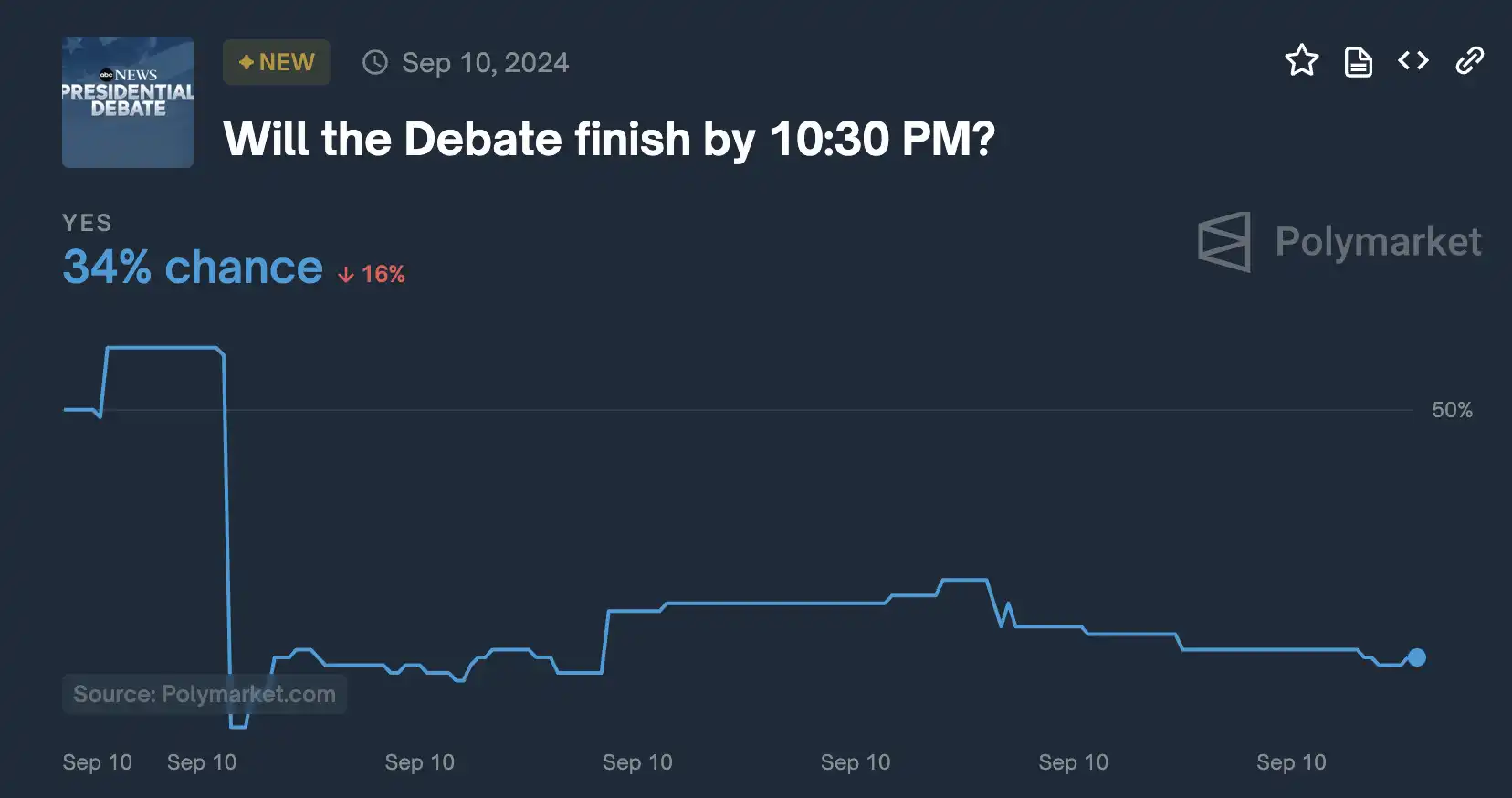This screenshot has width=1512, height=798.
Task: Click the sparkle icon in NEW badge
Action: pyautogui.click(x=246, y=62)
